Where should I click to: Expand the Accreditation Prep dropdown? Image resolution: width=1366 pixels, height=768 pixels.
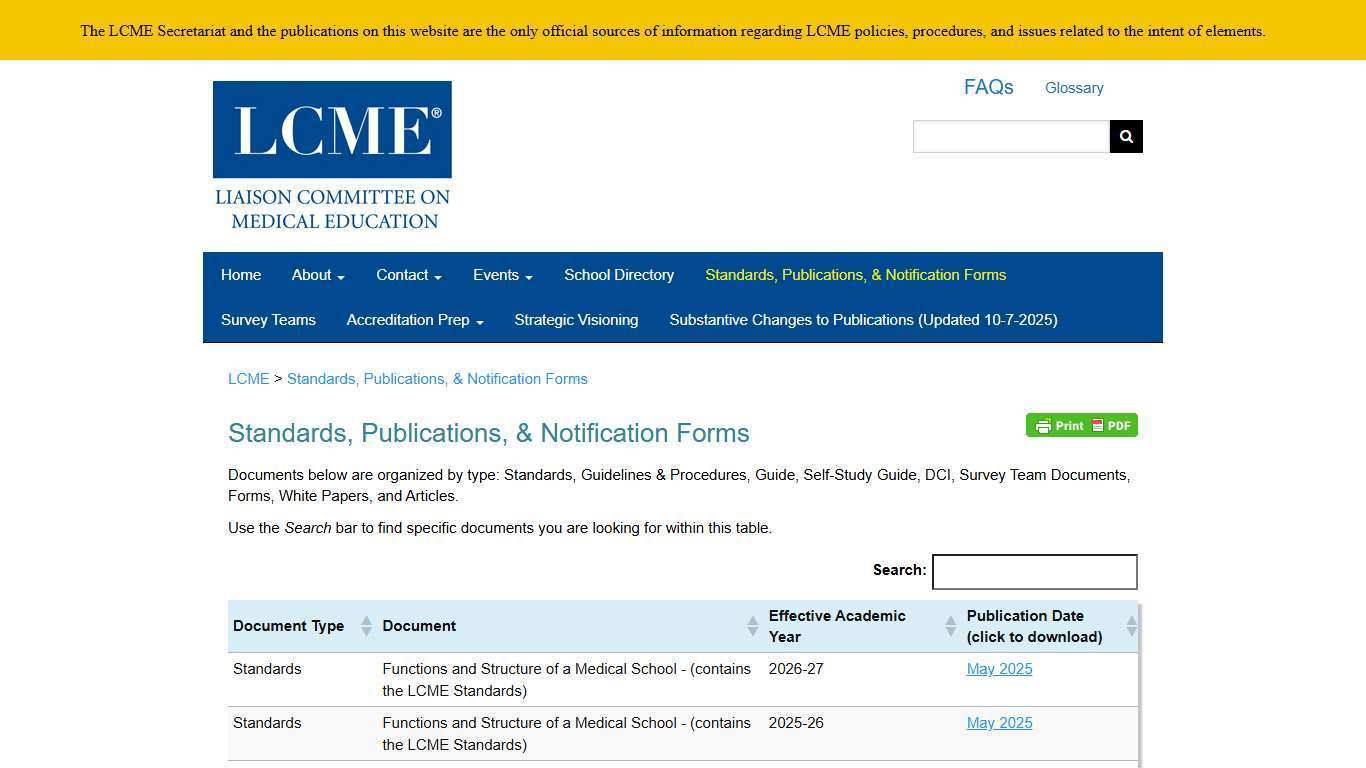point(414,320)
